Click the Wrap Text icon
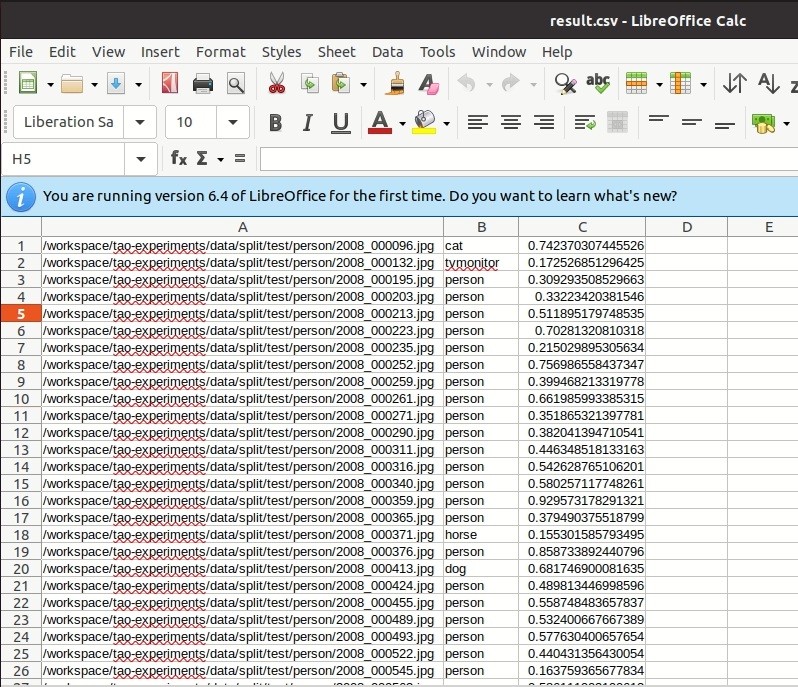The image size is (798, 687). coord(585,123)
